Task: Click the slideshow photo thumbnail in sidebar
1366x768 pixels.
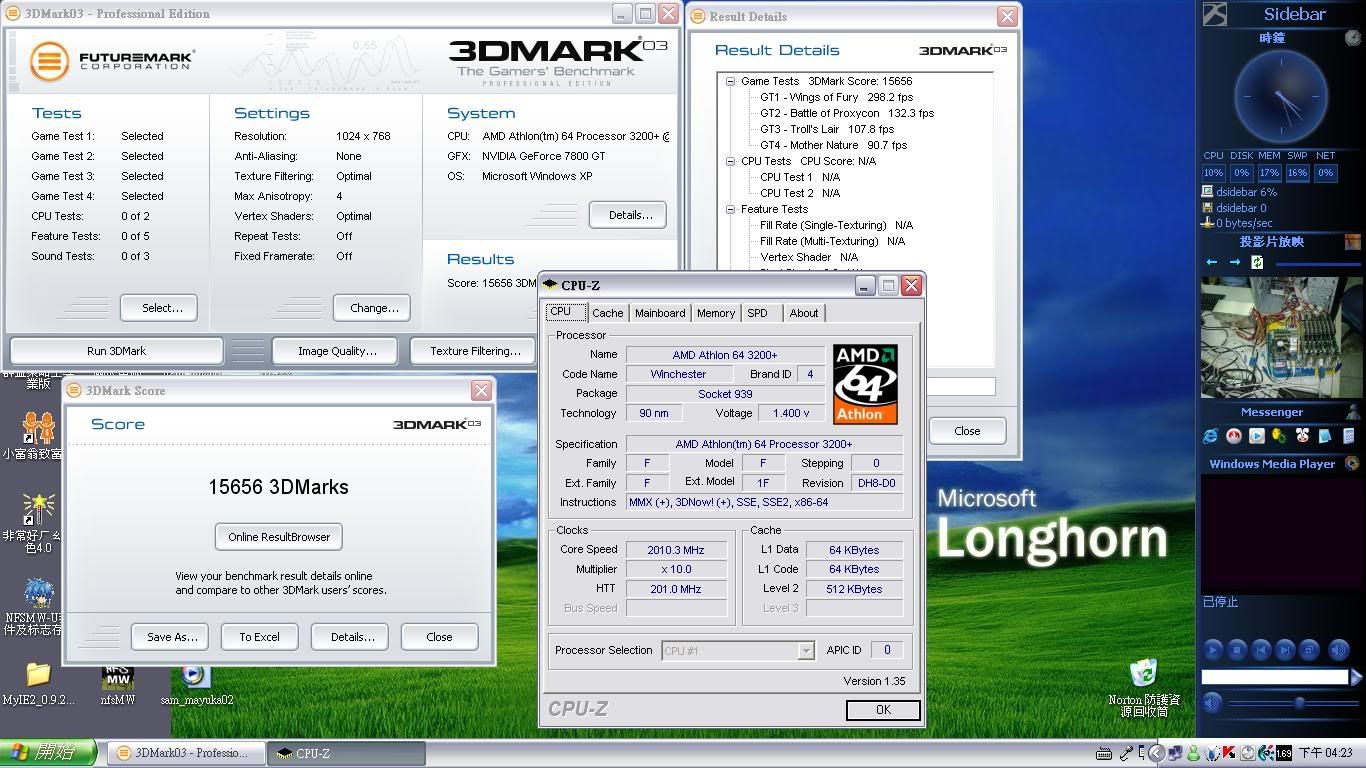Action: click(x=1271, y=338)
